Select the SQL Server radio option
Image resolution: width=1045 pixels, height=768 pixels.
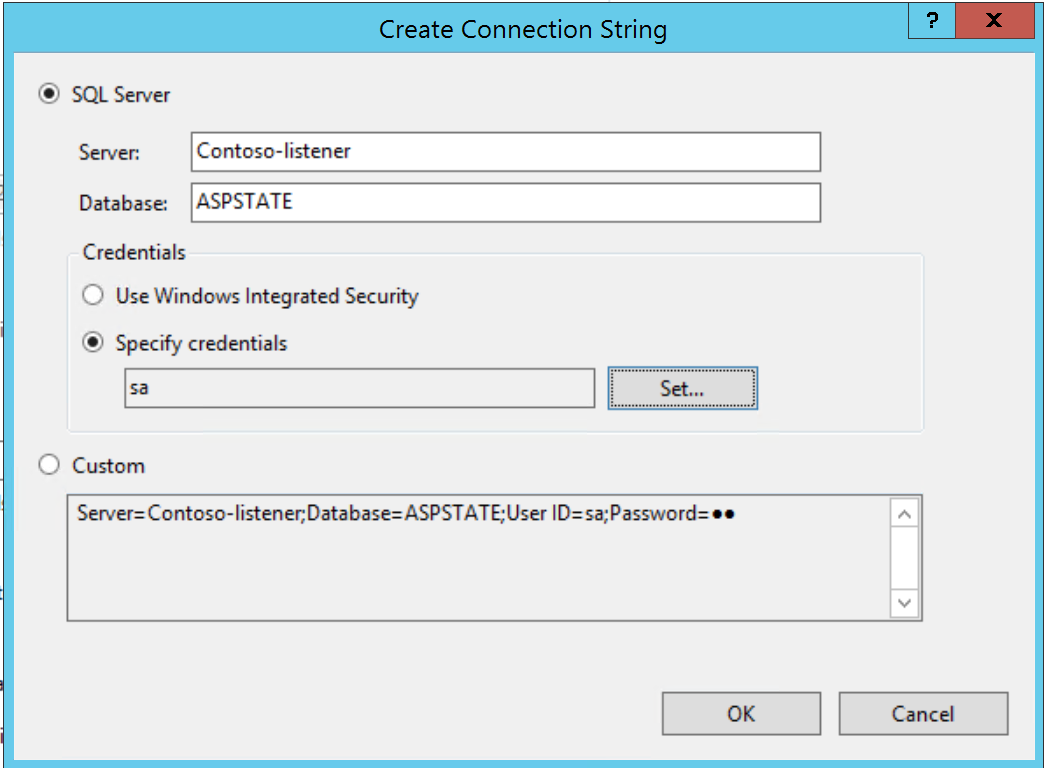point(47,95)
